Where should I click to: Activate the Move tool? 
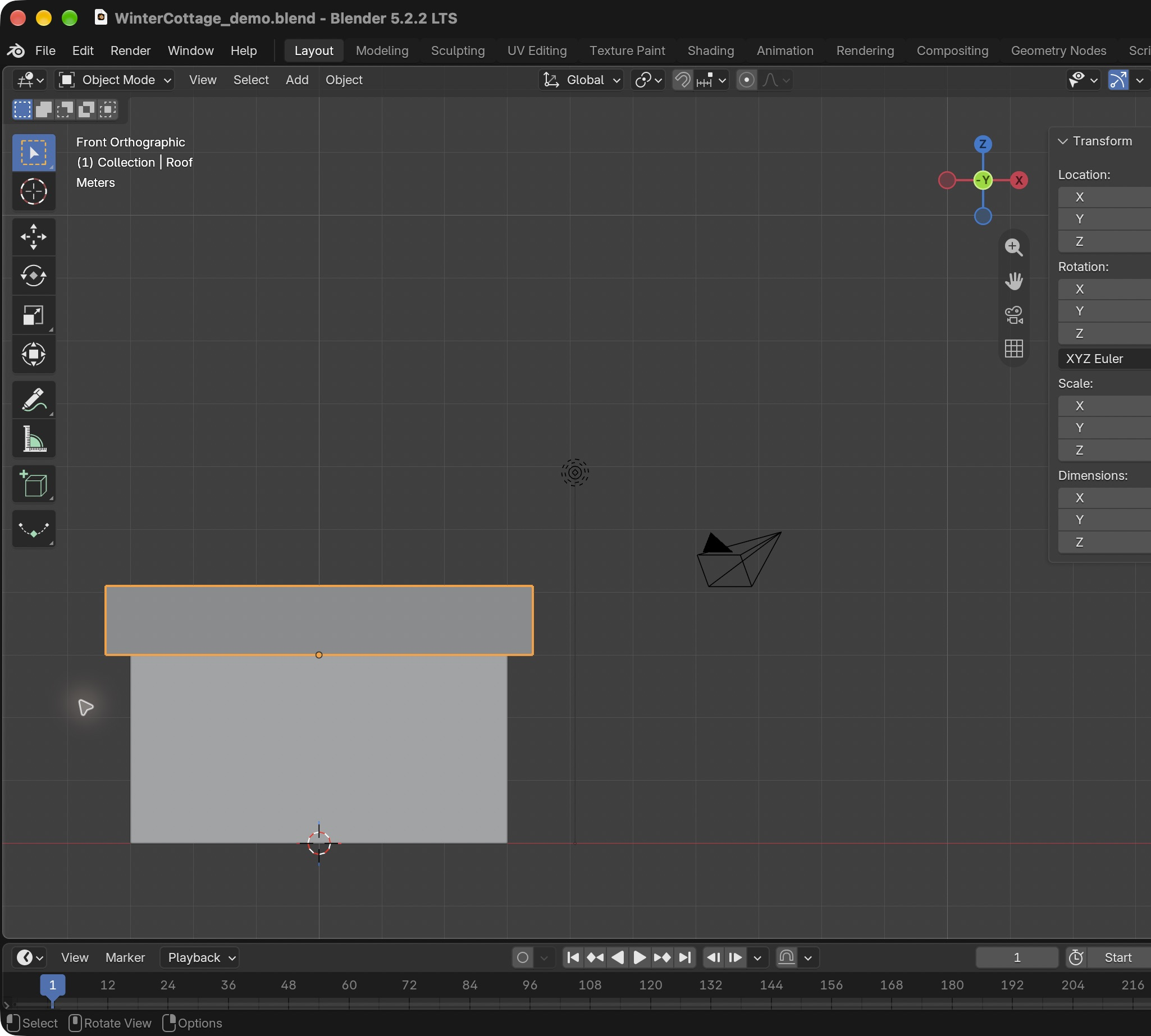pyautogui.click(x=34, y=237)
